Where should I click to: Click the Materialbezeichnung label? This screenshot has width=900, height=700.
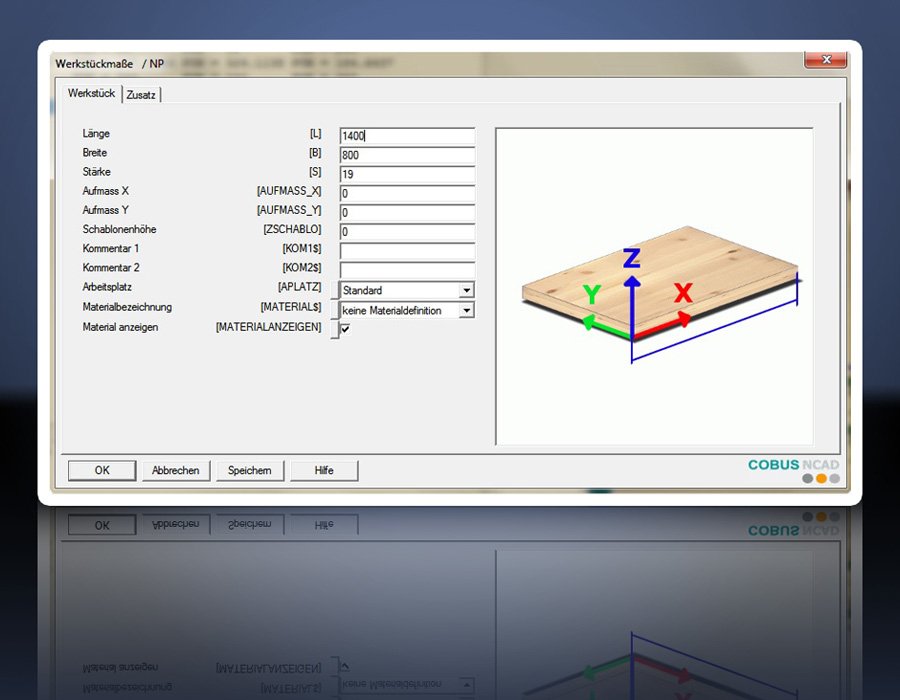tap(127, 307)
